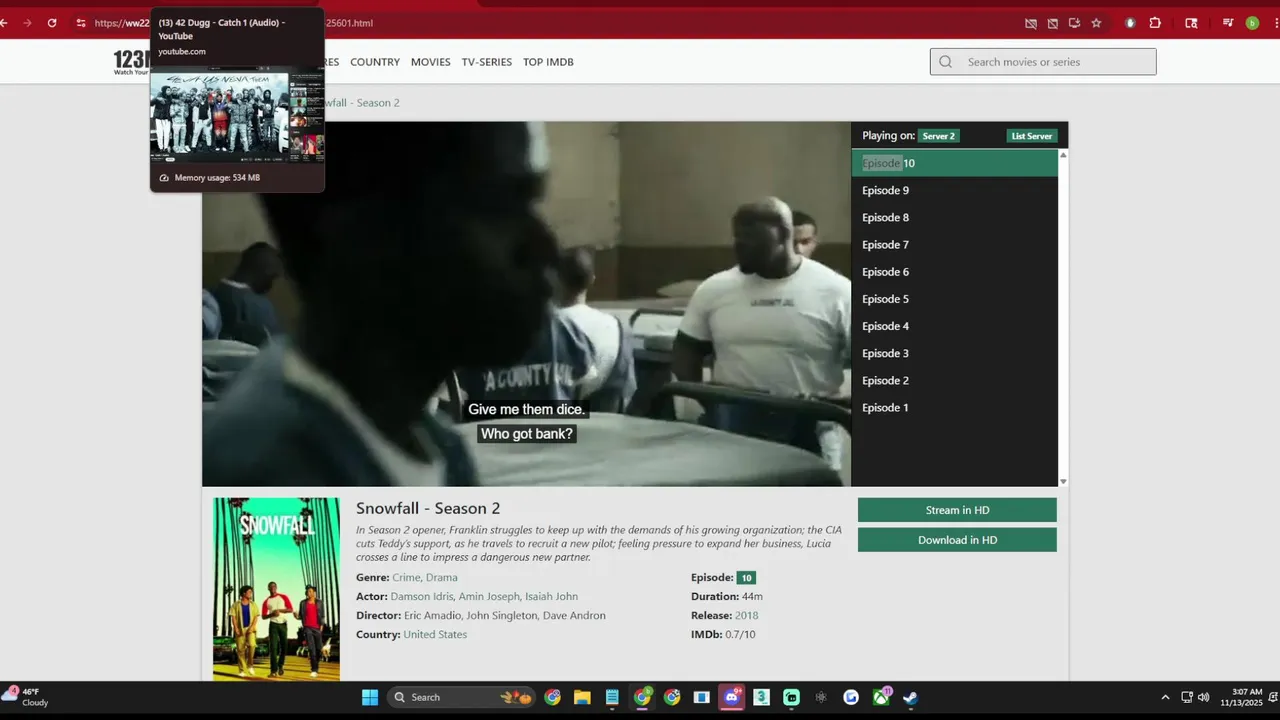Select Episode 2 in the list
Screen dimensions: 1280x720
954,380
